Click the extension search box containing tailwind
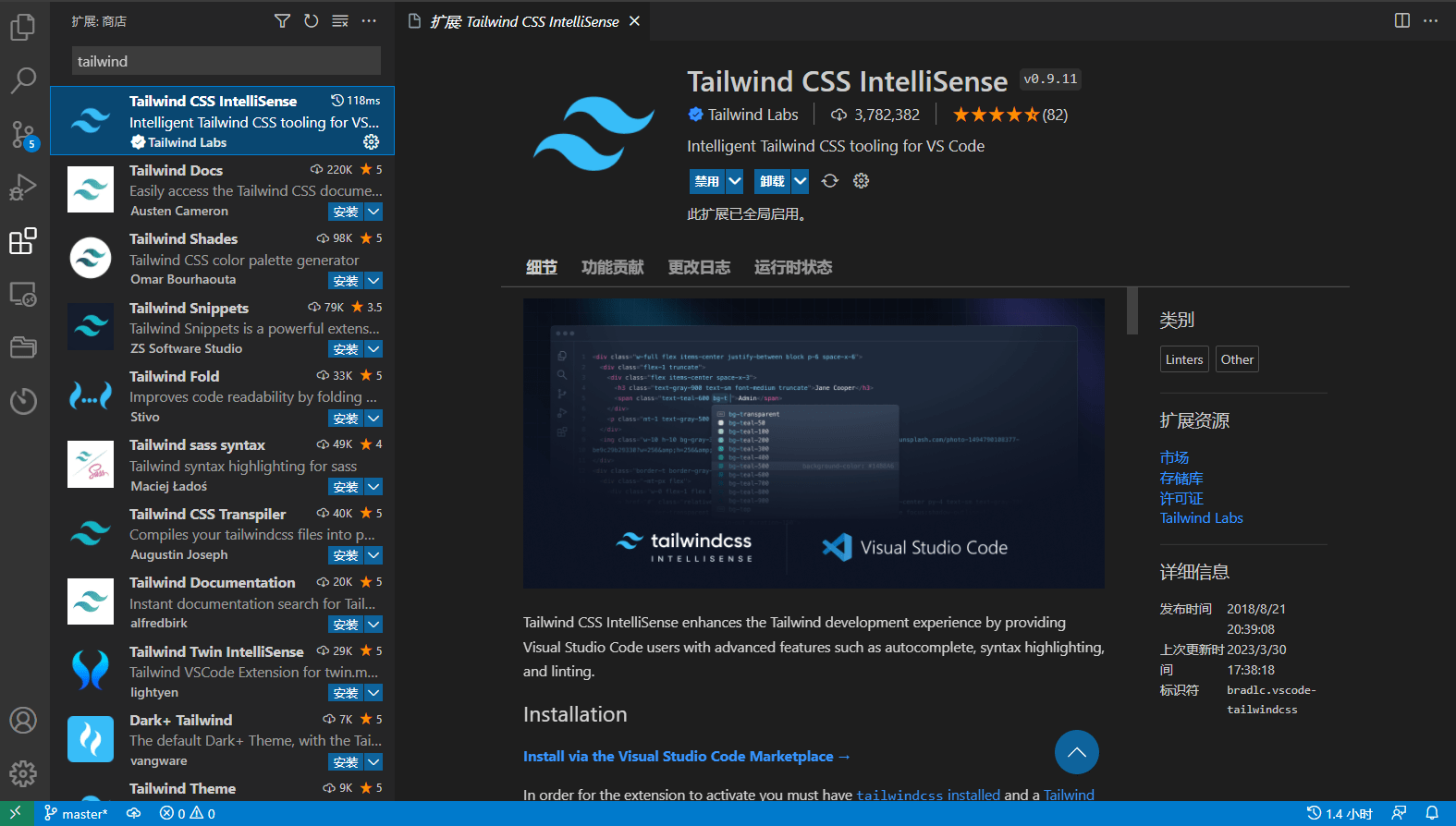 pos(226,61)
